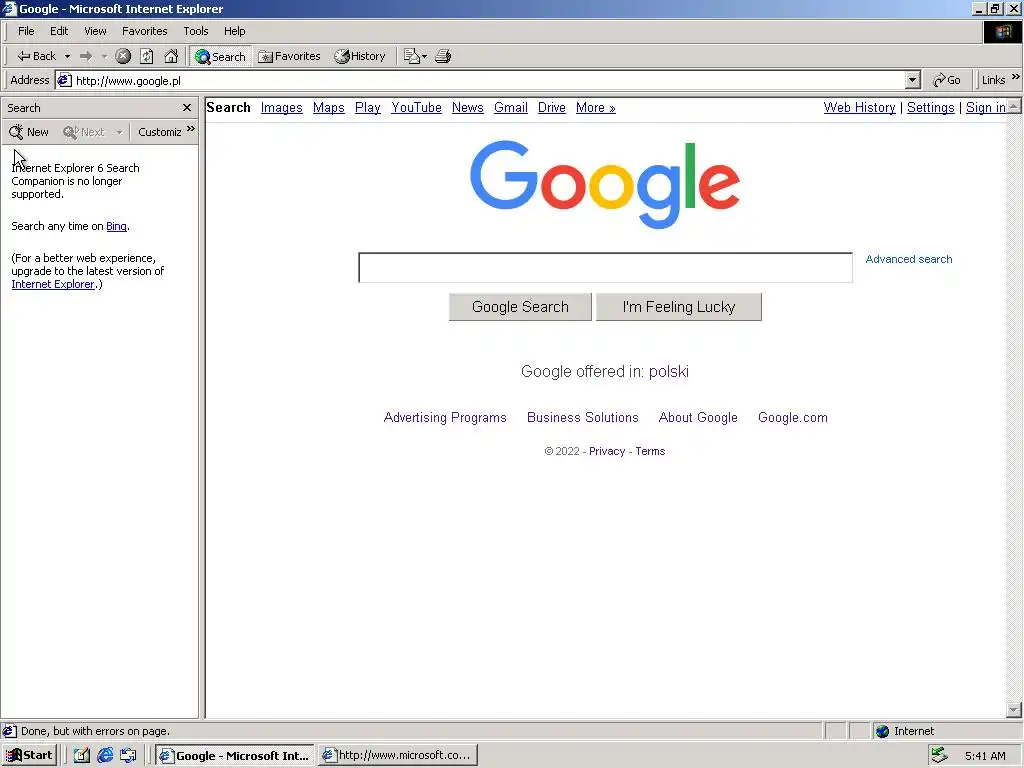
Task: Toggle the Search pane toolbar button
Action: click(220, 56)
